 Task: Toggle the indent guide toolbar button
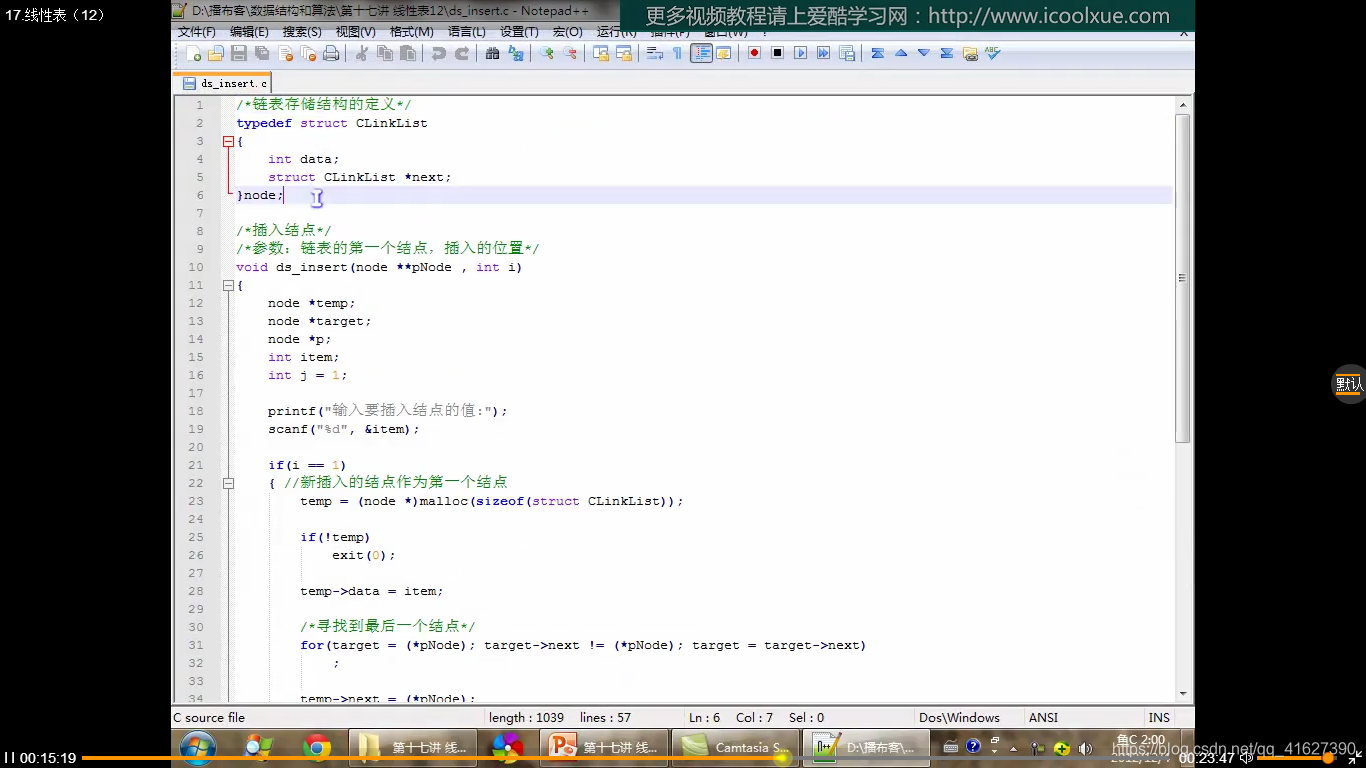click(x=702, y=53)
